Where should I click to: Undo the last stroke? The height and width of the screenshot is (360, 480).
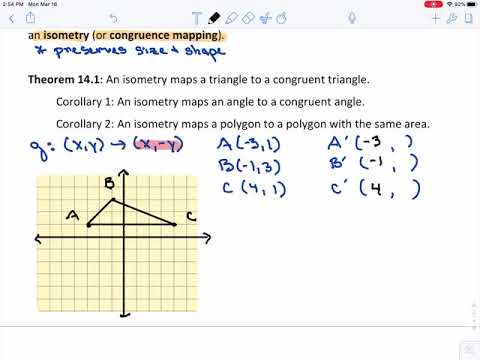(113, 18)
